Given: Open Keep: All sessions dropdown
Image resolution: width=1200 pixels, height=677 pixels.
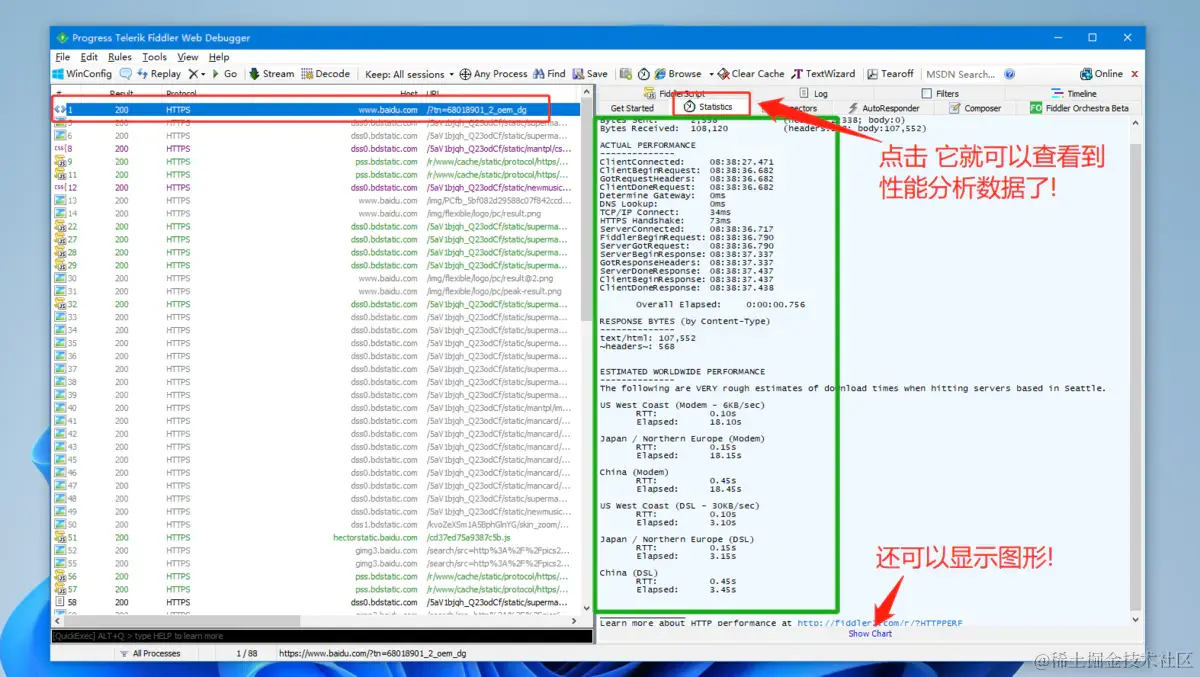Looking at the screenshot, I should click(x=409, y=74).
